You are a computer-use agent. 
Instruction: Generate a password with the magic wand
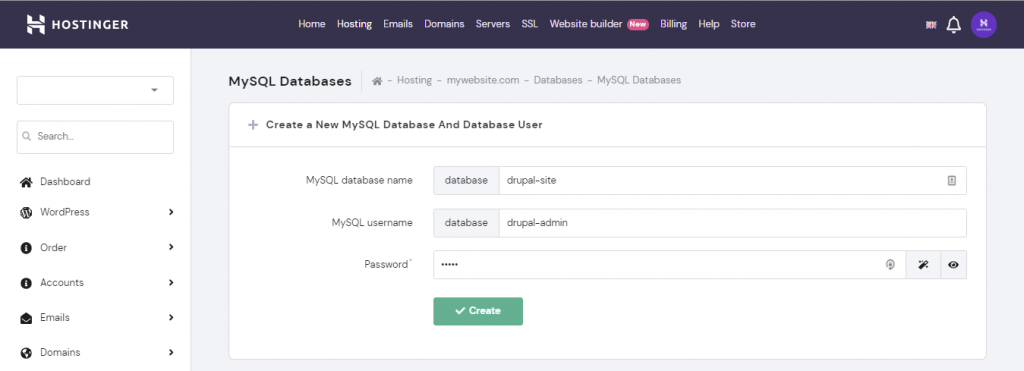(923, 265)
